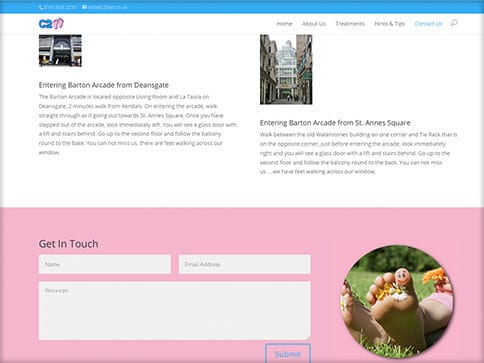
Task: Click the phone number in header
Action: (60, 7)
